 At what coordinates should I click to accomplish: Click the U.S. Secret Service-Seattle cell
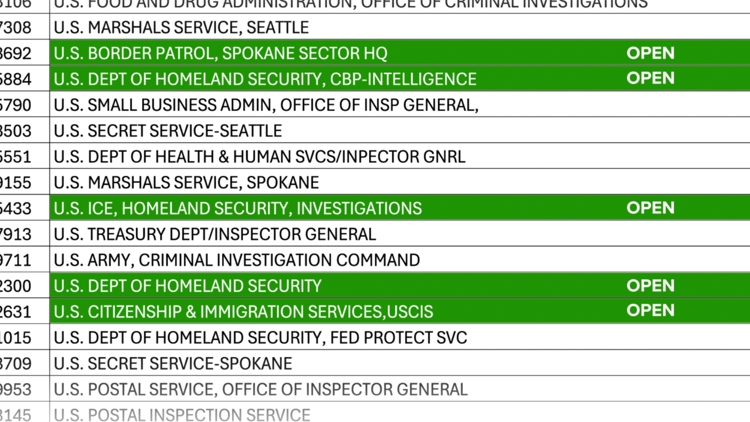(168, 131)
